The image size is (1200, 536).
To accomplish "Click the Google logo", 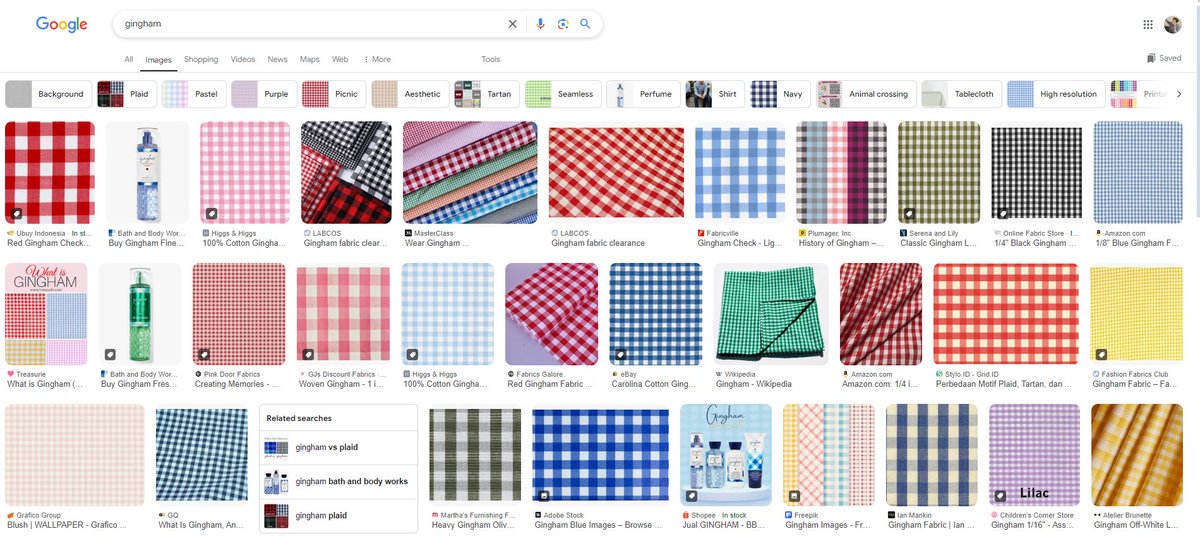I will point(61,24).
